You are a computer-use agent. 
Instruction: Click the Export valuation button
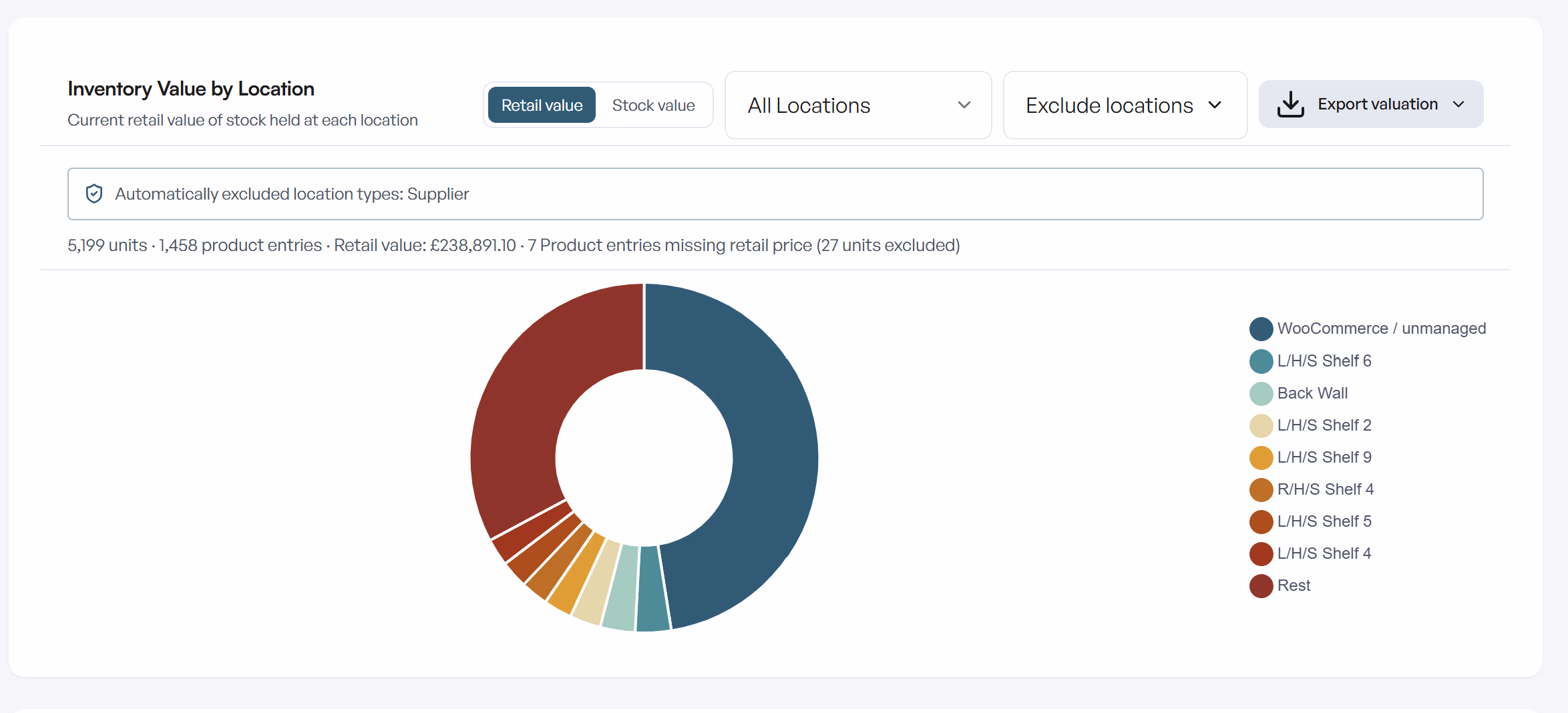(1371, 104)
